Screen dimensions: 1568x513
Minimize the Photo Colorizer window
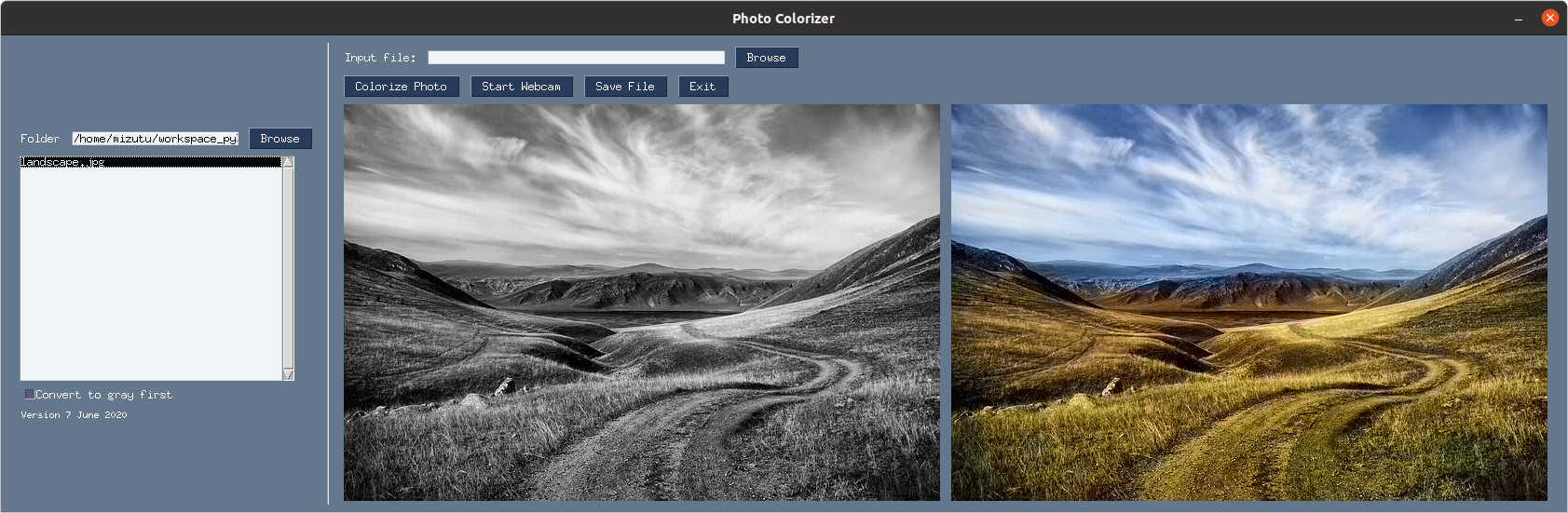1519,19
